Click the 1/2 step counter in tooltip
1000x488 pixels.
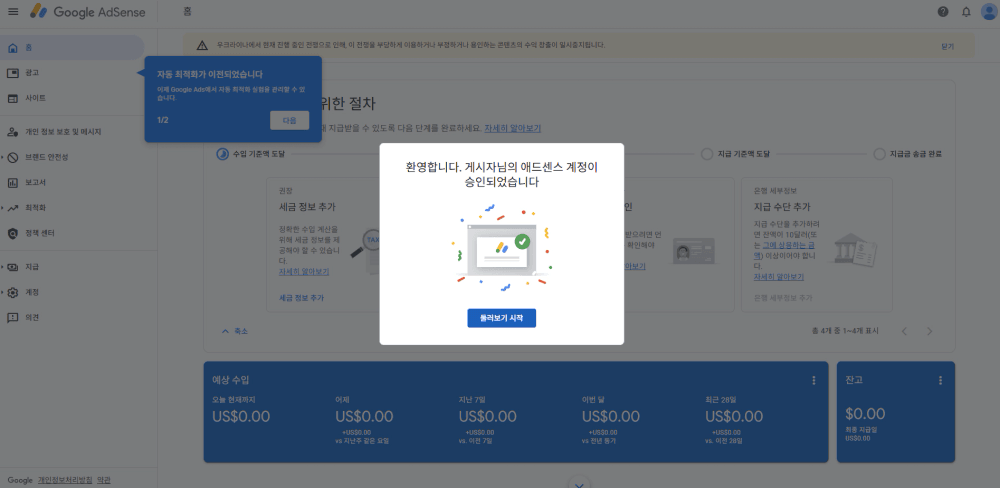163,120
